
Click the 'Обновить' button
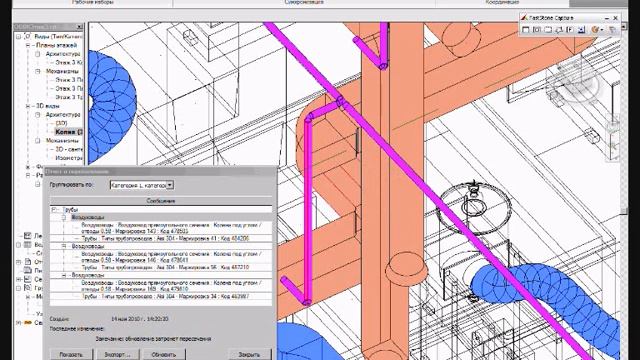tap(163, 354)
